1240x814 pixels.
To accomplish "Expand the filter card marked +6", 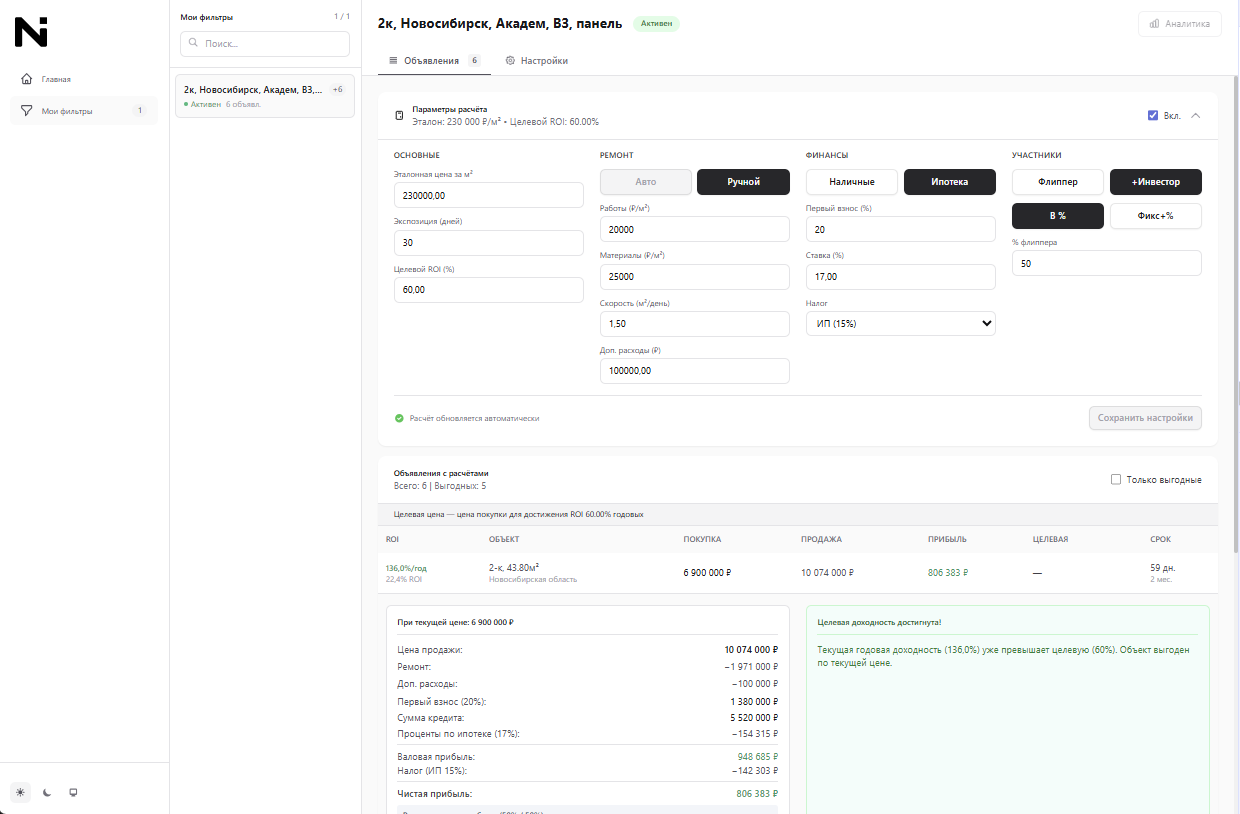I will 337,88.
